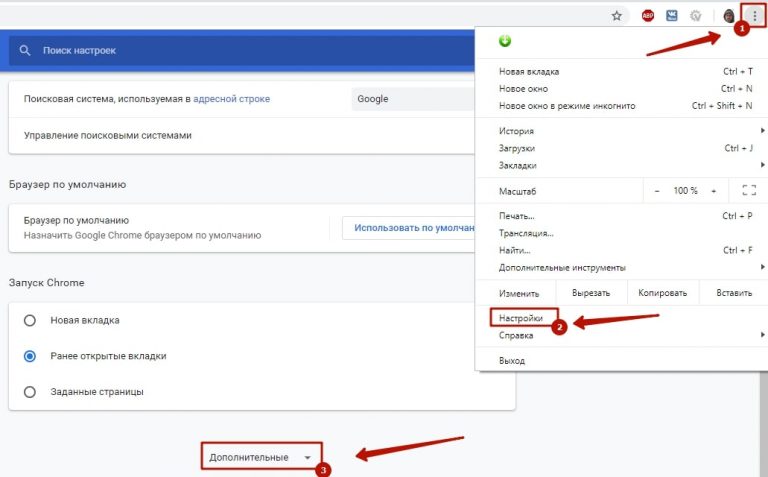Open the Google search engine dropdown
This screenshot has width=768, height=477.
coord(413,99)
